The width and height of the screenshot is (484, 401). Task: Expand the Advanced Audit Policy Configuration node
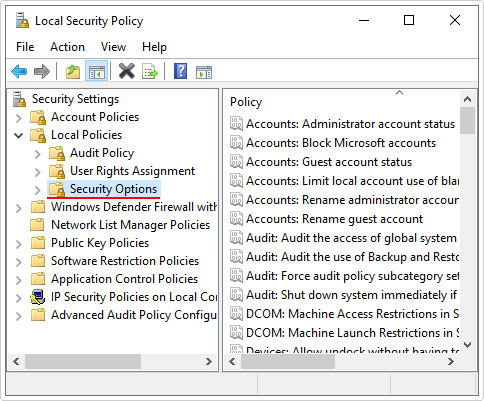coord(19,316)
